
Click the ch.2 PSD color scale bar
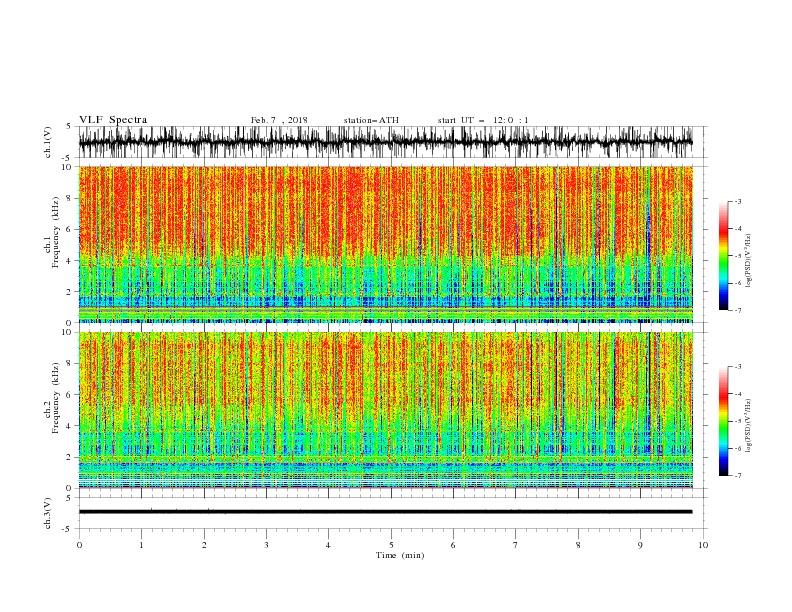click(x=724, y=421)
